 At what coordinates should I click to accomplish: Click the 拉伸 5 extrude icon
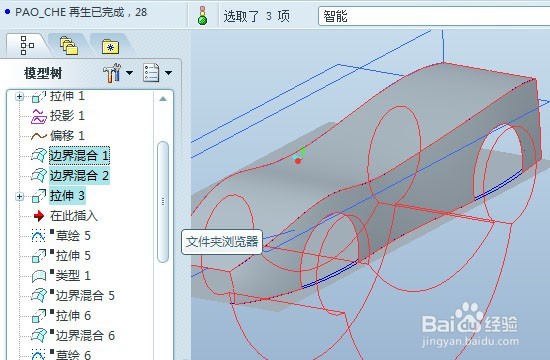point(39,256)
